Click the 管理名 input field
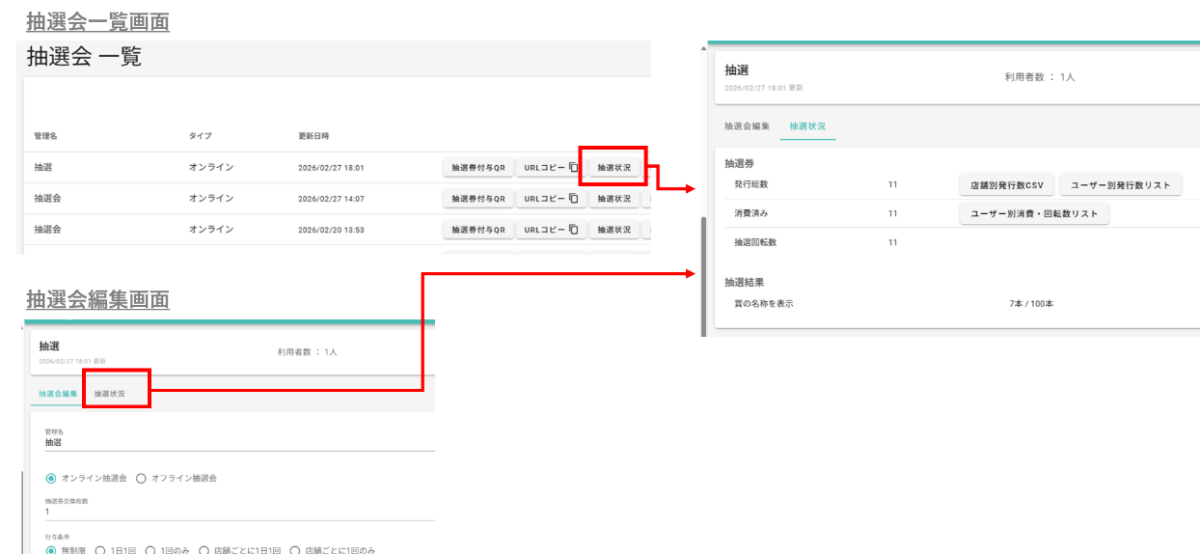1200x554 pixels. pyautogui.click(x=237, y=441)
